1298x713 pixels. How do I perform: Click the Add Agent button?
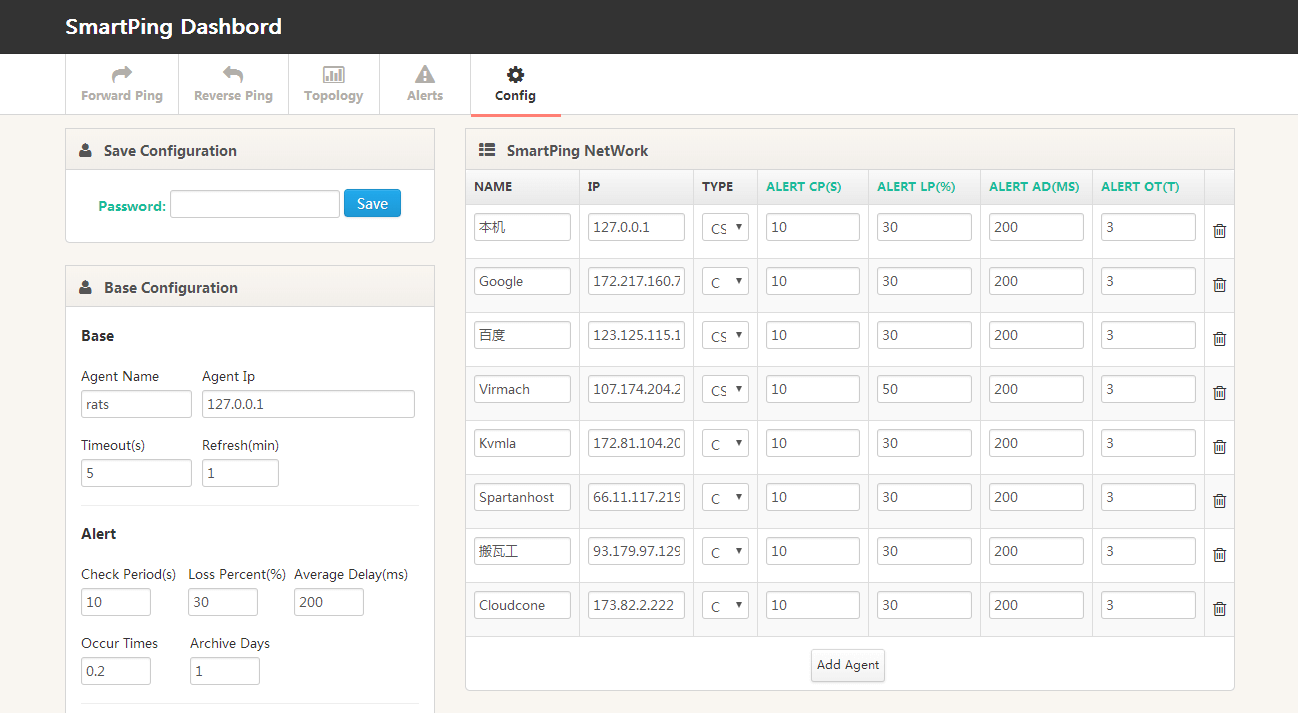click(x=848, y=665)
